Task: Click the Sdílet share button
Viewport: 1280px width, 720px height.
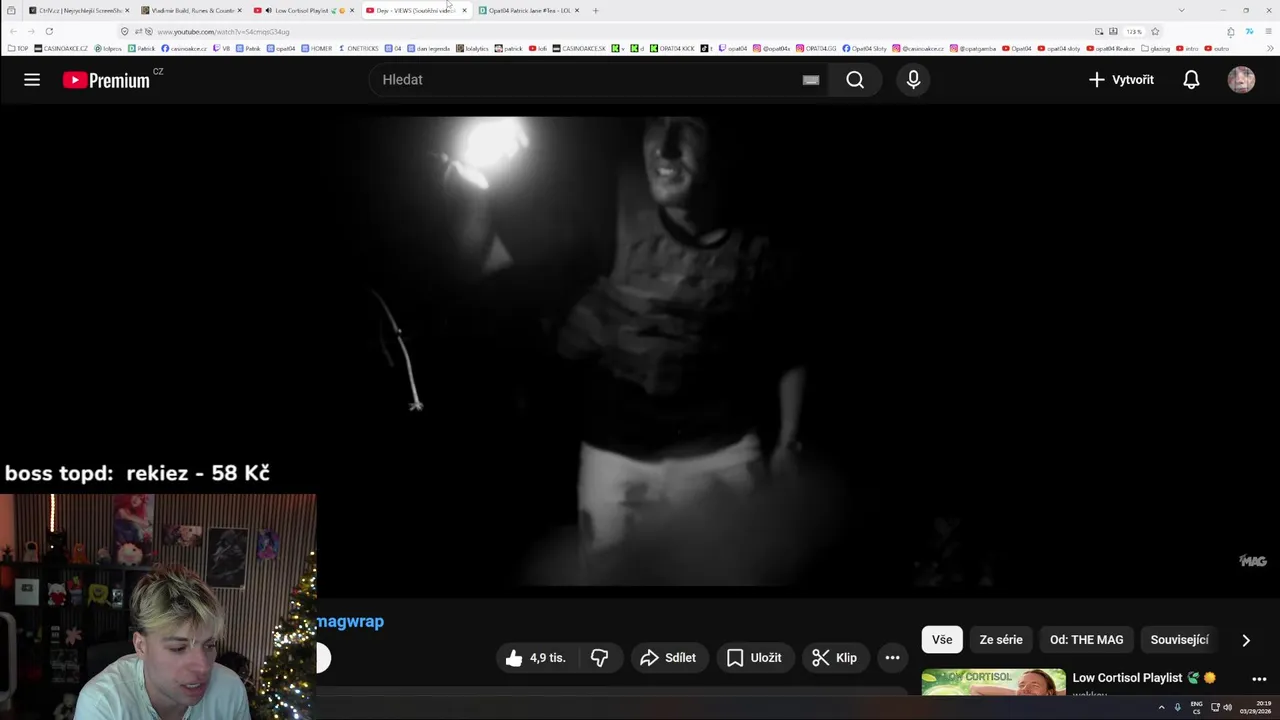Action: click(x=668, y=657)
